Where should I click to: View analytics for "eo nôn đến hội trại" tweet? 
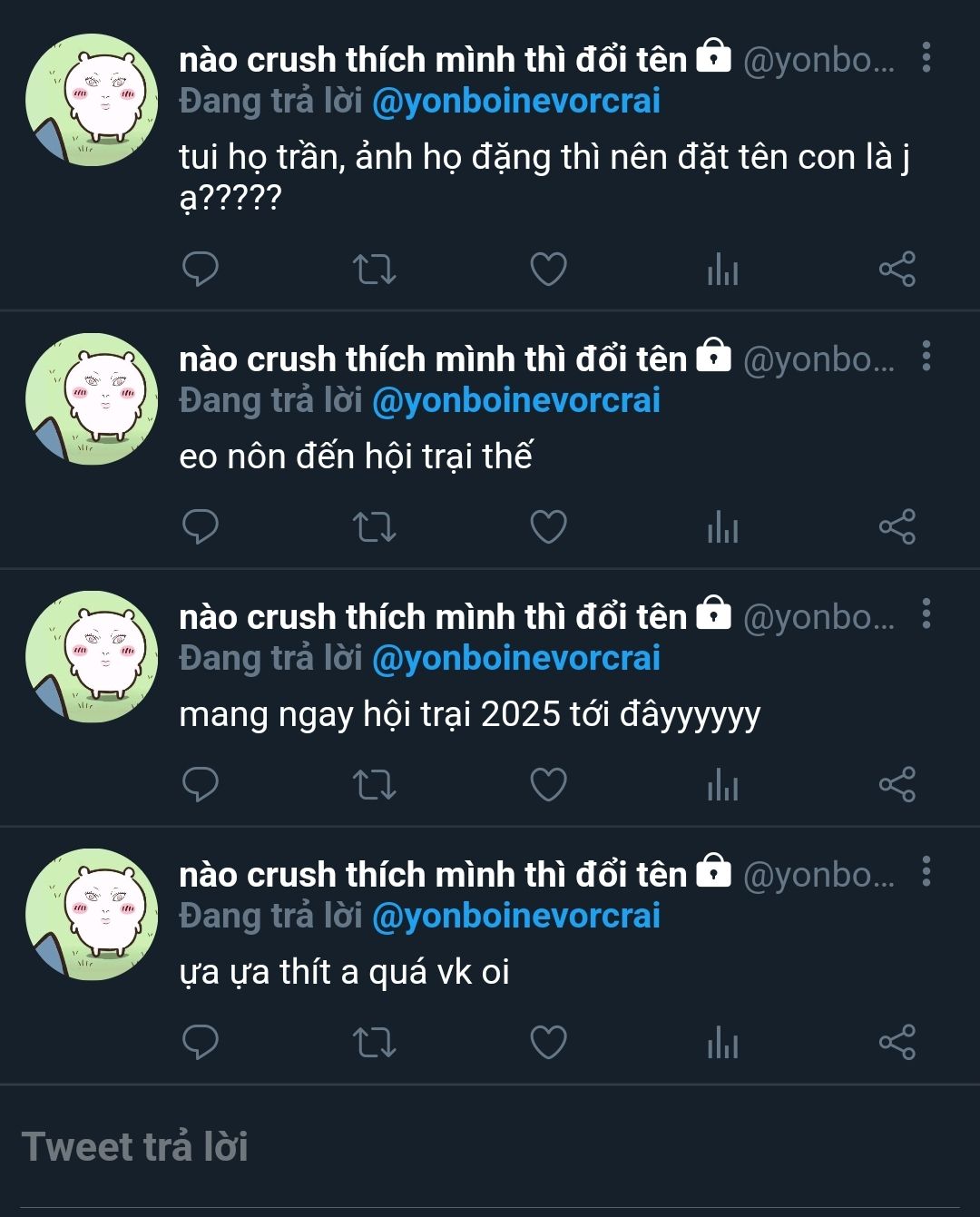[x=722, y=526]
